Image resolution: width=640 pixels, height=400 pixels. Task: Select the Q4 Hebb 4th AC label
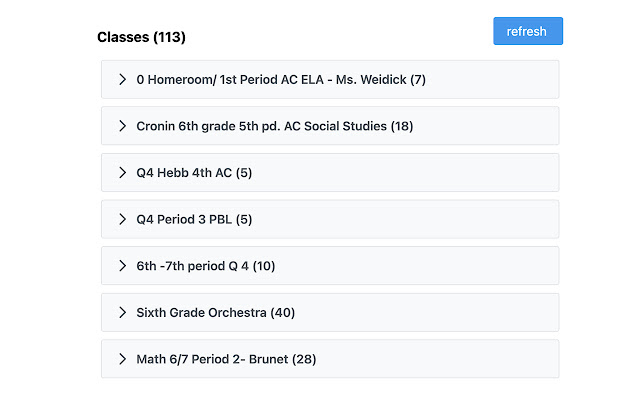(184, 172)
